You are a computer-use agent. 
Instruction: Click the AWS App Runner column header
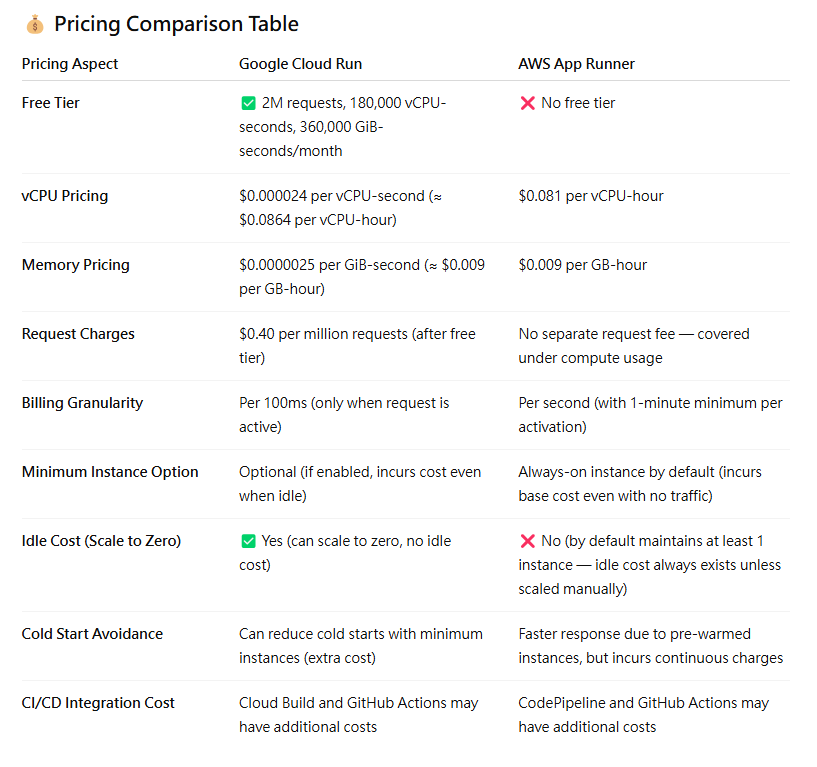(x=576, y=64)
